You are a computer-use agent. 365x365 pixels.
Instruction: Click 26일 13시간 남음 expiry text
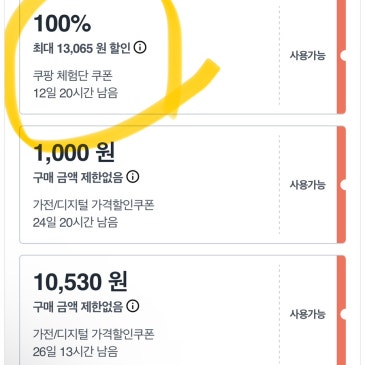75,352
